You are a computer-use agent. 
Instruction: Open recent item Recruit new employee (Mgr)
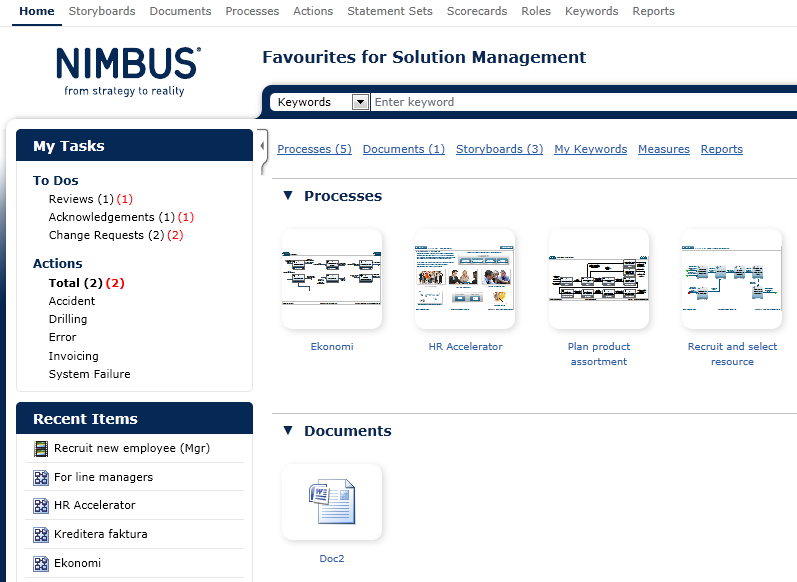click(x=132, y=448)
